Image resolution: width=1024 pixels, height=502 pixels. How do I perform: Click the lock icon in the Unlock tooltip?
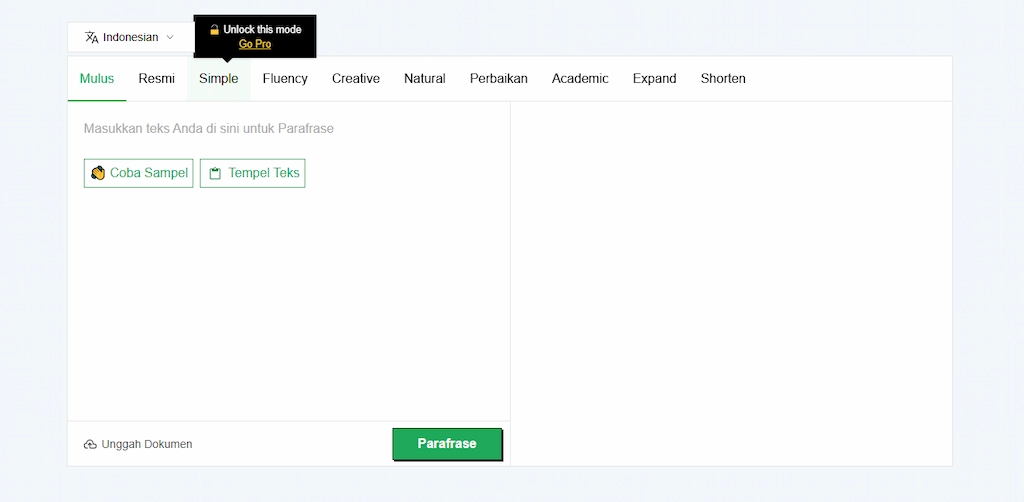[214, 29]
